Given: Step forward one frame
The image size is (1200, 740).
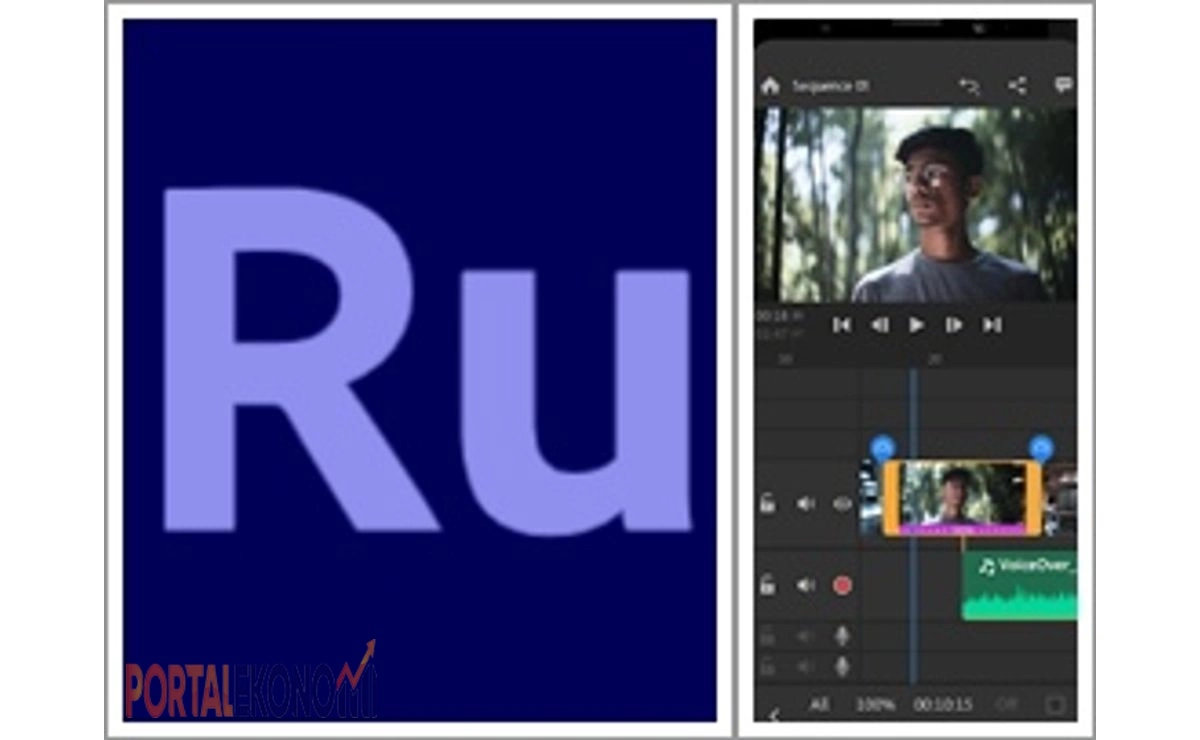Looking at the screenshot, I should [954, 325].
